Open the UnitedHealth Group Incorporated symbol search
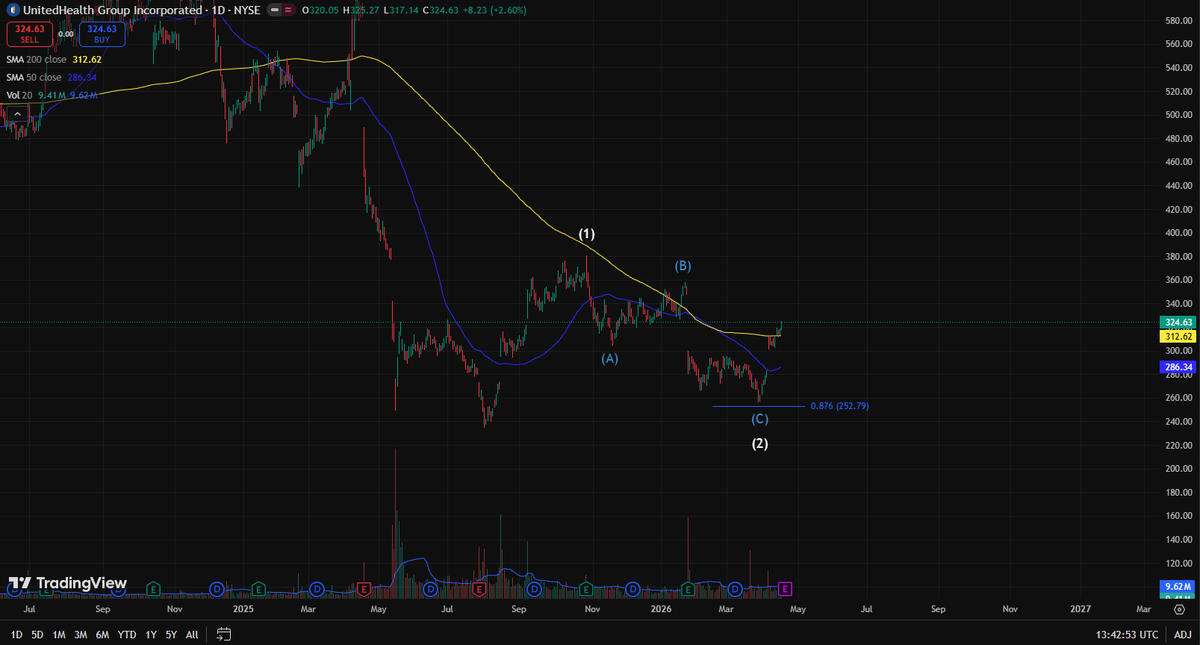This screenshot has width=1200, height=645. [113, 10]
